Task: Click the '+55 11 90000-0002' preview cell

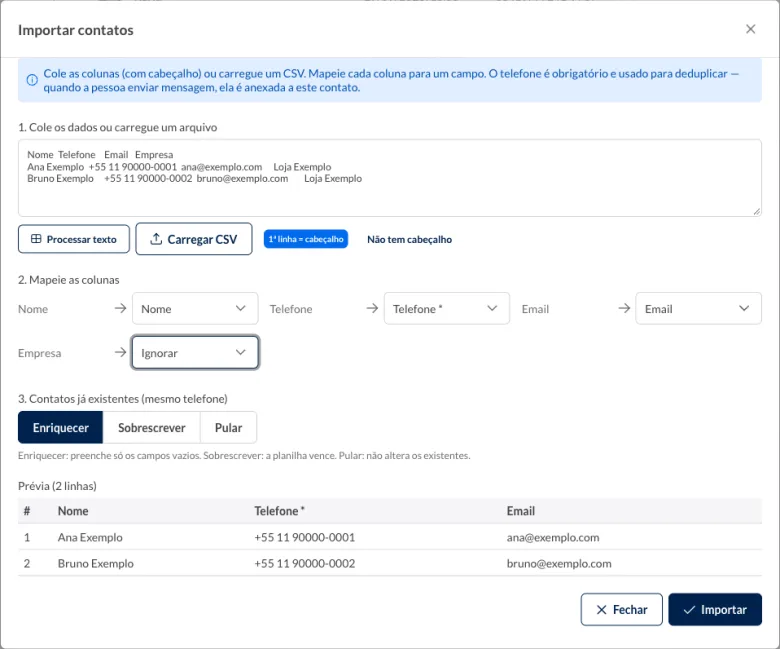Action: (x=304, y=563)
